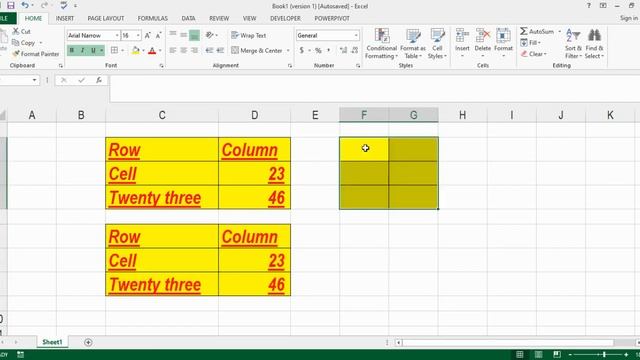This screenshot has width=640, height=360.
Task: Click the spelling check icon in quick access toolbar
Action: pos(64,5)
